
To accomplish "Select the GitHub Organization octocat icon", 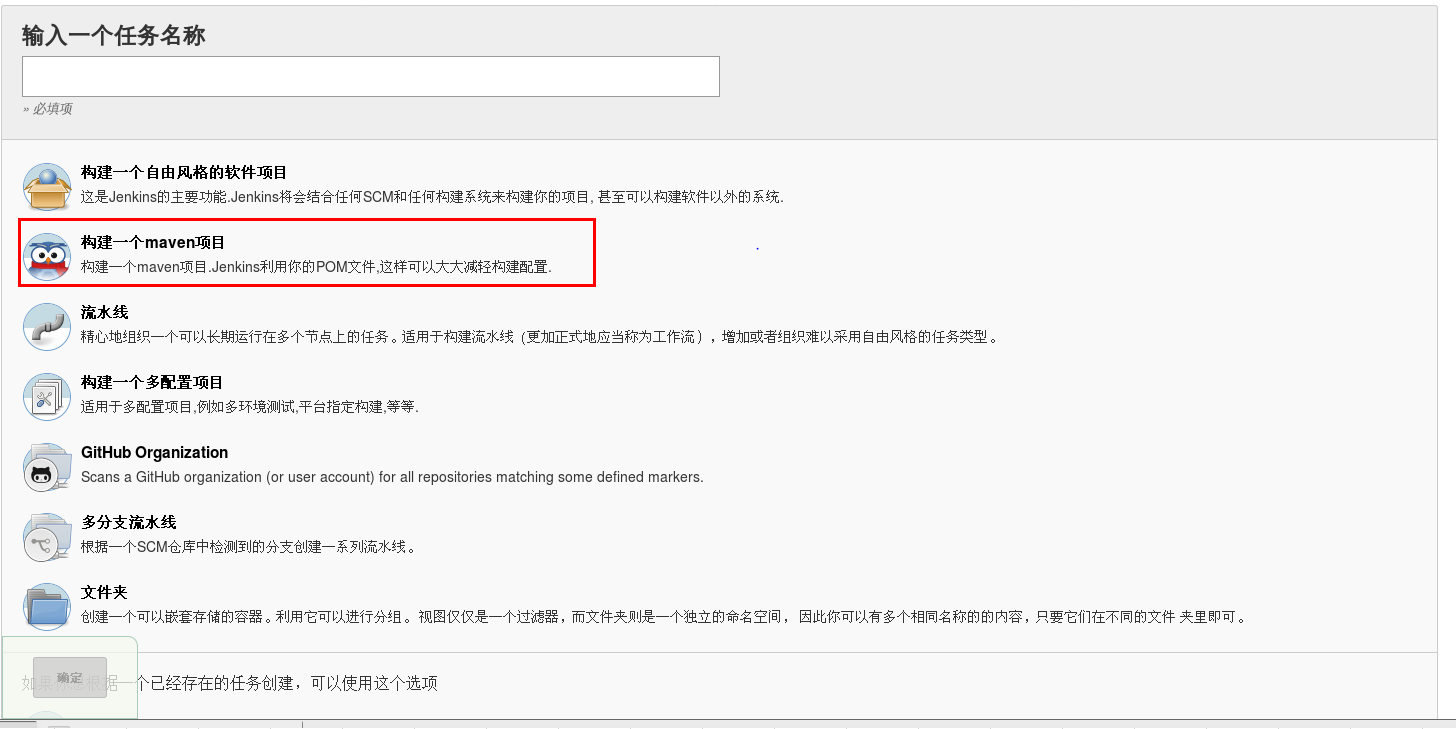I will [x=47, y=467].
